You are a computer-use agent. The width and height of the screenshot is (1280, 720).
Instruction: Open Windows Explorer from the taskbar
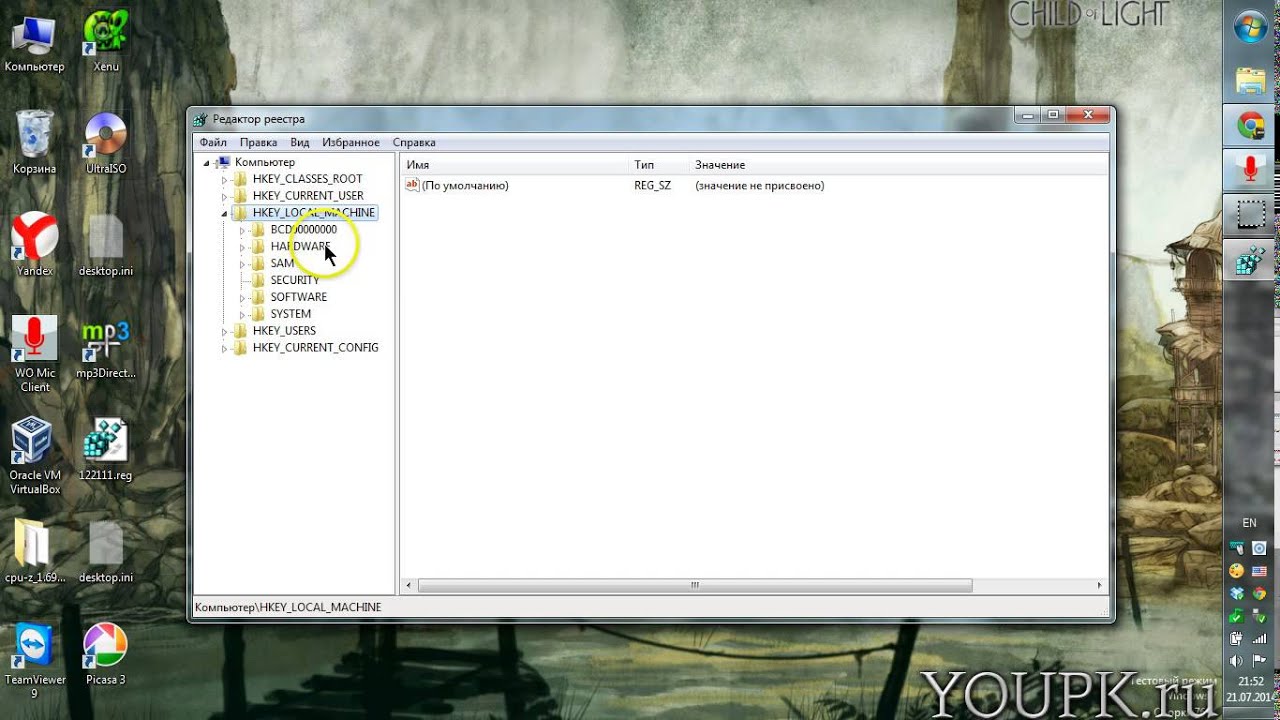1250,81
